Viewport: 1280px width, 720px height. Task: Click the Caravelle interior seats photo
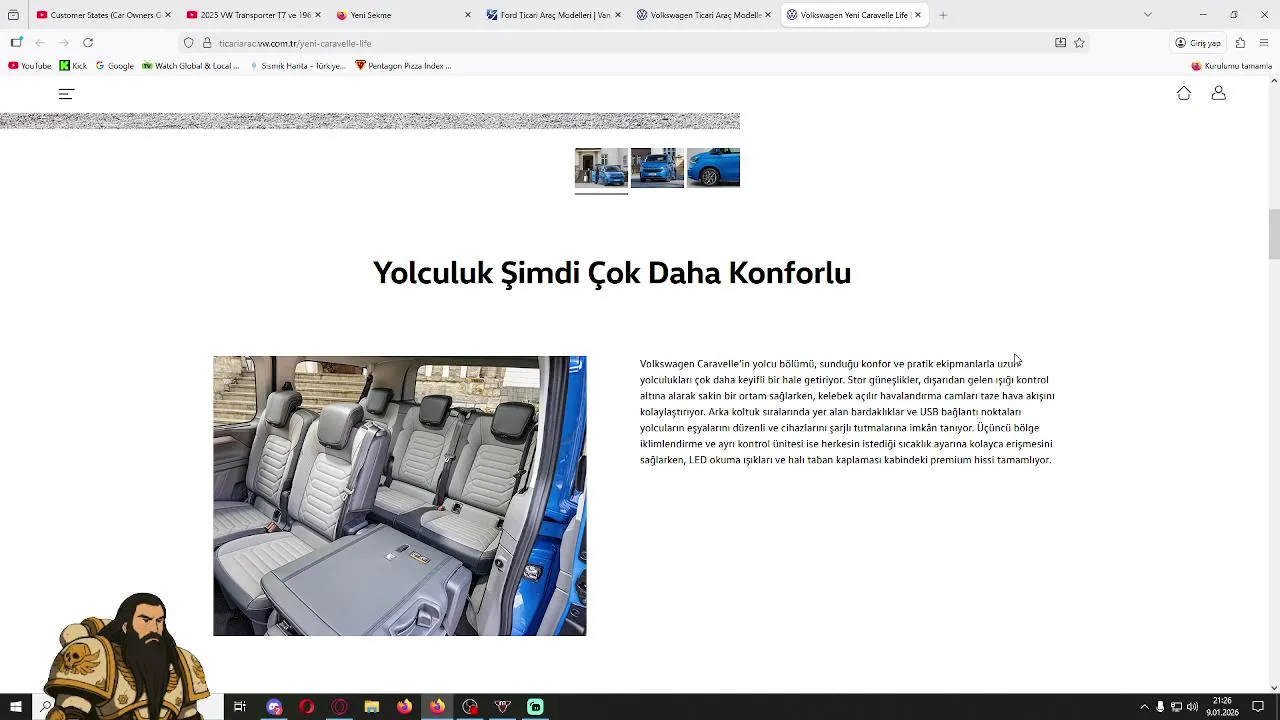pyautogui.click(x=400, y=496)
